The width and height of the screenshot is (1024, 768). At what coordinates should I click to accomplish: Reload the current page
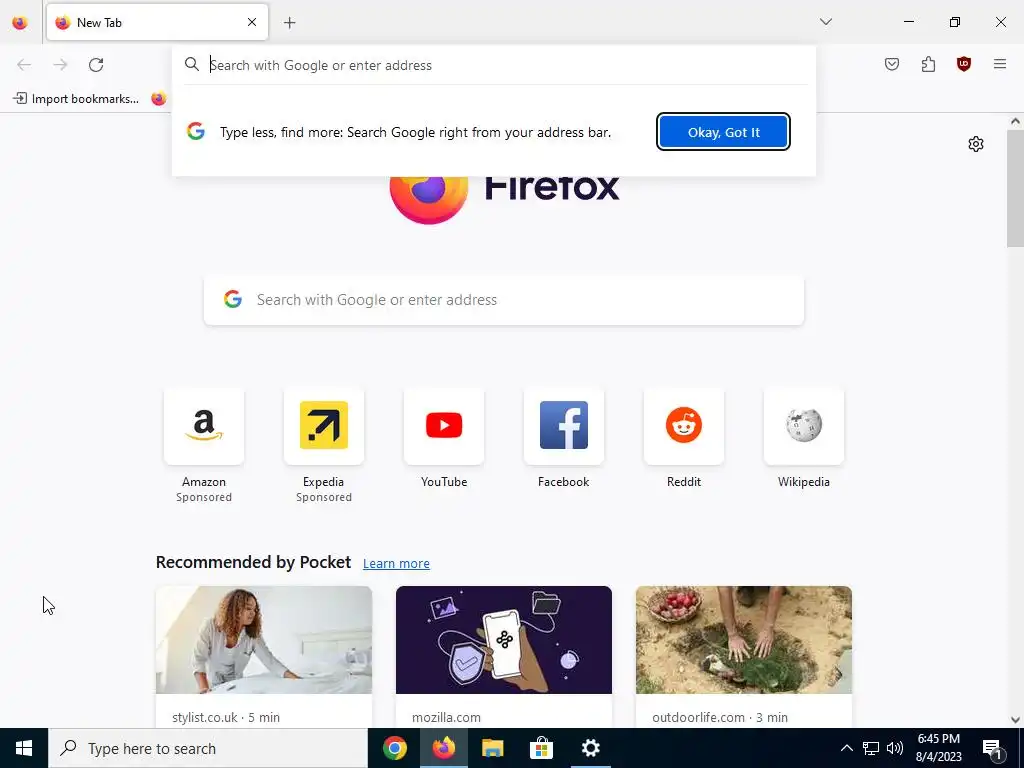pos(96,65)
